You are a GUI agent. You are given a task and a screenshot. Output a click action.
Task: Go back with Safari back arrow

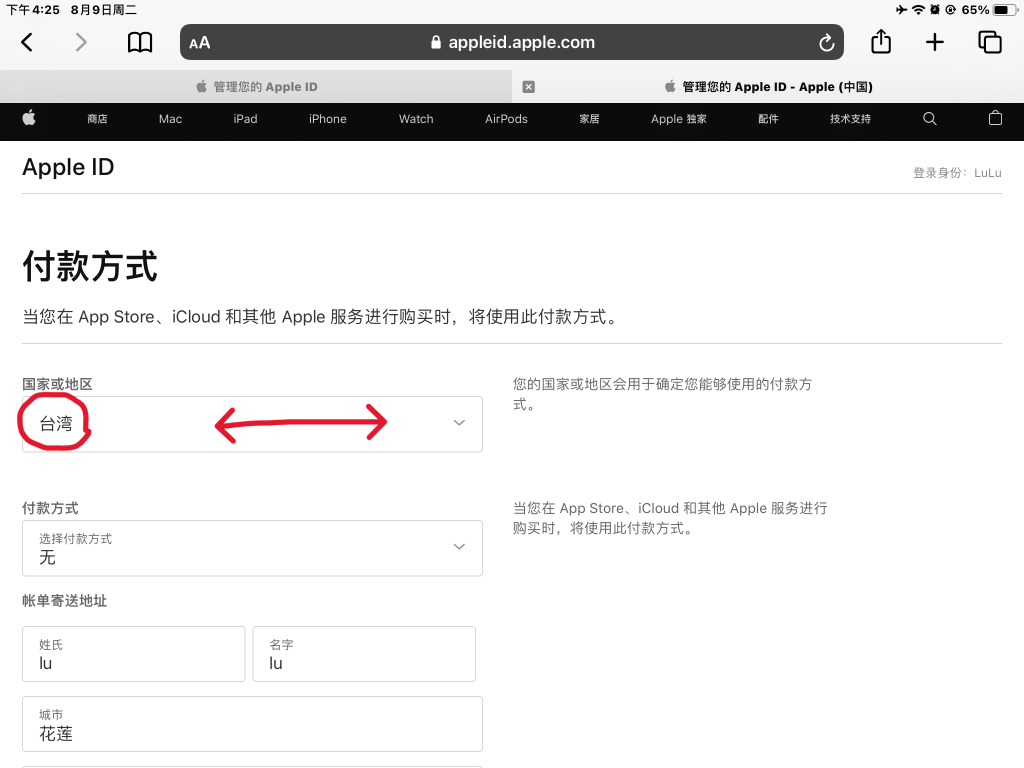click(27, 42)
